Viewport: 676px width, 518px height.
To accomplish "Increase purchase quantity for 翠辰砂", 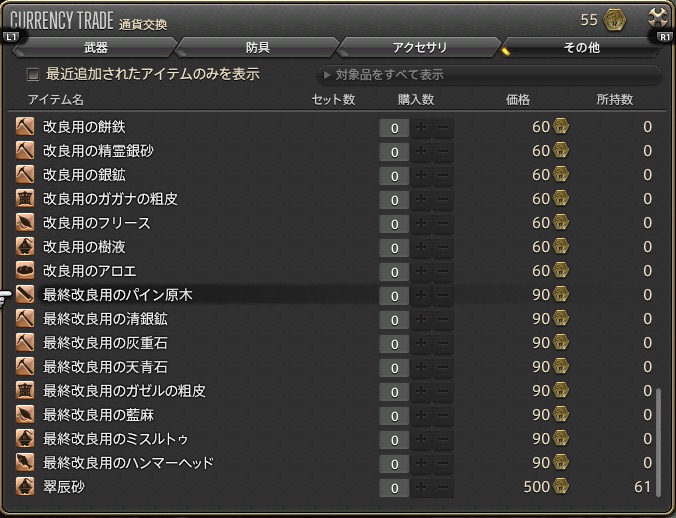I will (421, 488).
